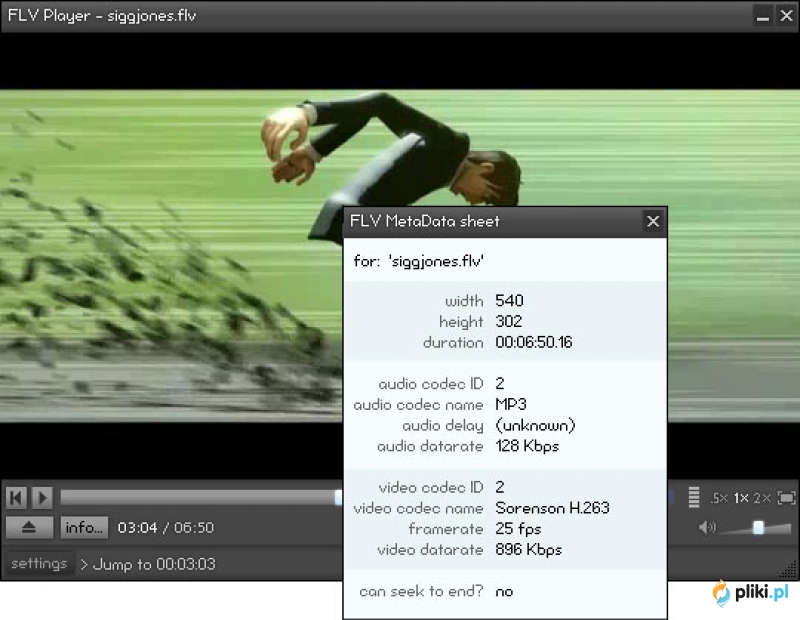Open the info... metadata sheet
Viewport: 800px width, 620px height.
pyautogui.click(x=84, y=528)
